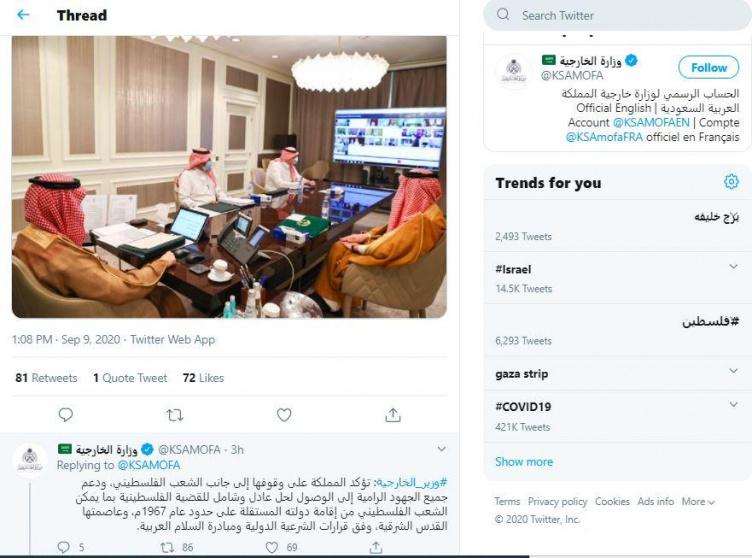Screen dimensions: 752x558
Task: Follow the @KSAMOFA account
Action: coord(709,68)
